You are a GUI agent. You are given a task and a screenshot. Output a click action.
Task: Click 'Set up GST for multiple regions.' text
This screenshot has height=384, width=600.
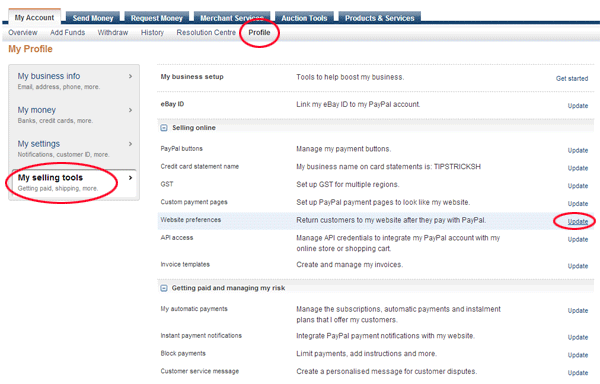(347, 184)
